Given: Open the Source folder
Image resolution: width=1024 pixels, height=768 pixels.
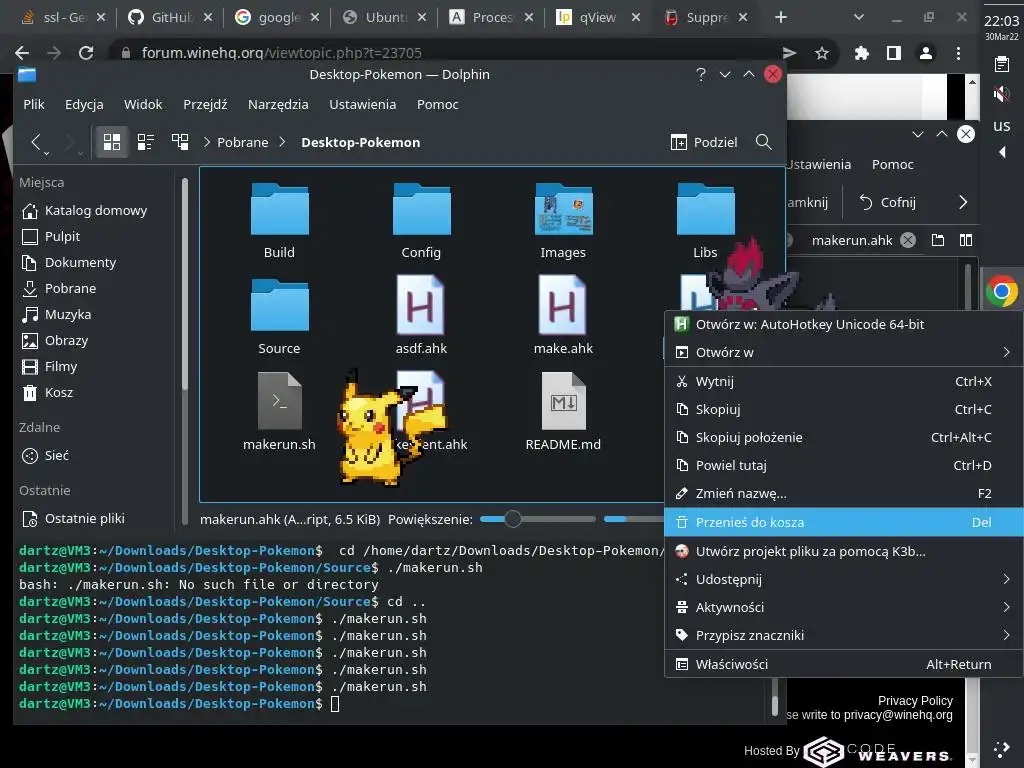Looking at the screenshot, I should click(280, 317).
